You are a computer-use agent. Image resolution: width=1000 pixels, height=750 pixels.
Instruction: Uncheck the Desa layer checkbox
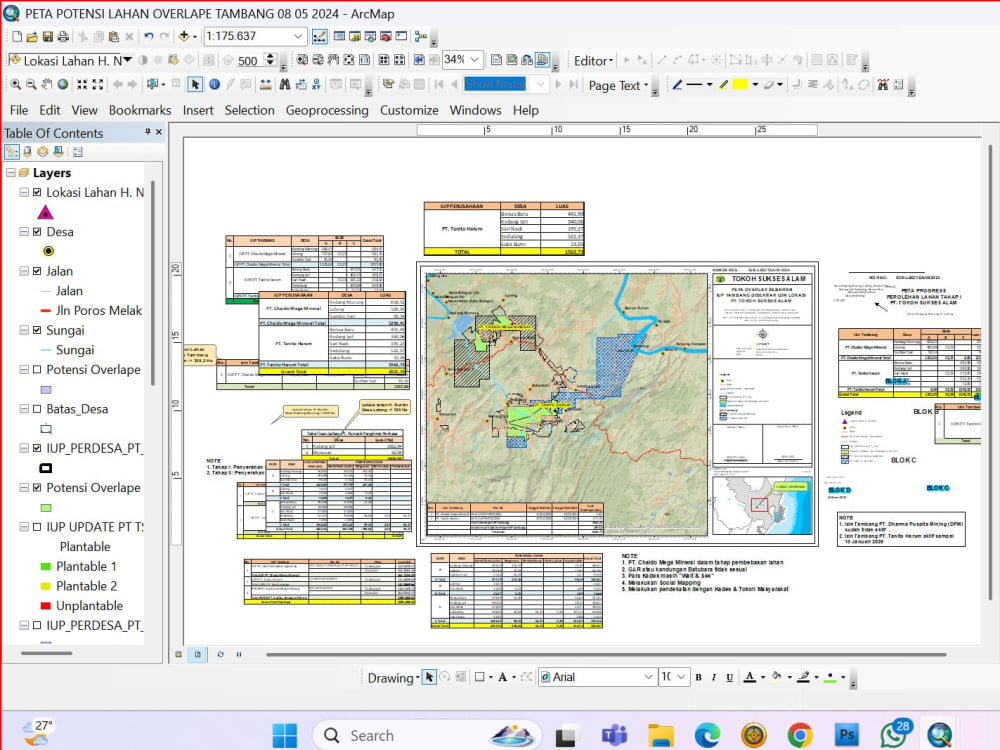(x=37, y=232)
